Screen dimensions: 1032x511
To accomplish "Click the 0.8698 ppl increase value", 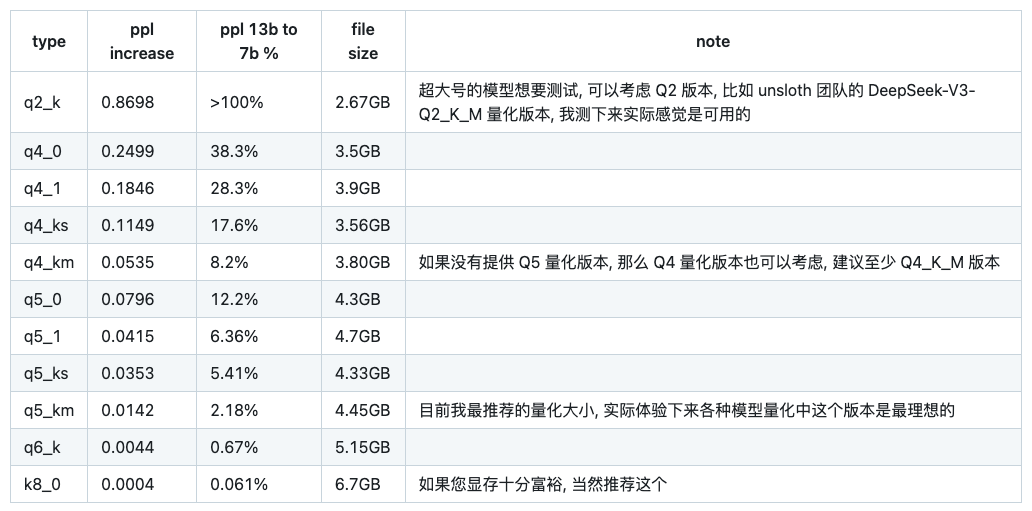I will coord(128,102).
